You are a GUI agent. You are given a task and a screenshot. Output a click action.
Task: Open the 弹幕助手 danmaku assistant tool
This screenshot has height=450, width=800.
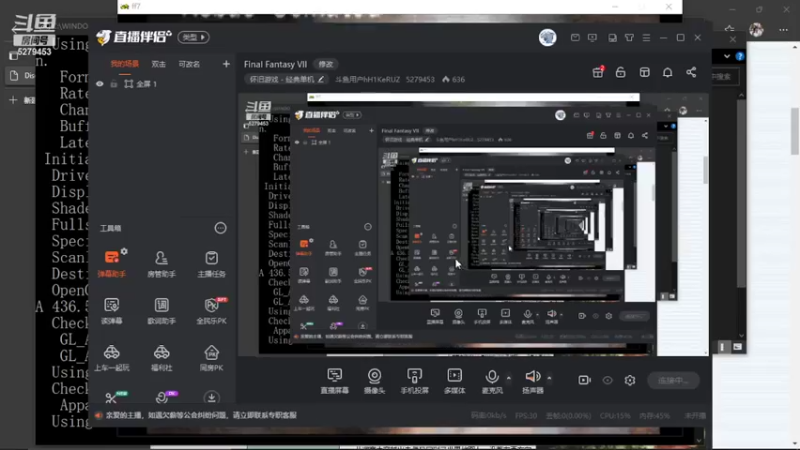click(112, 264)
